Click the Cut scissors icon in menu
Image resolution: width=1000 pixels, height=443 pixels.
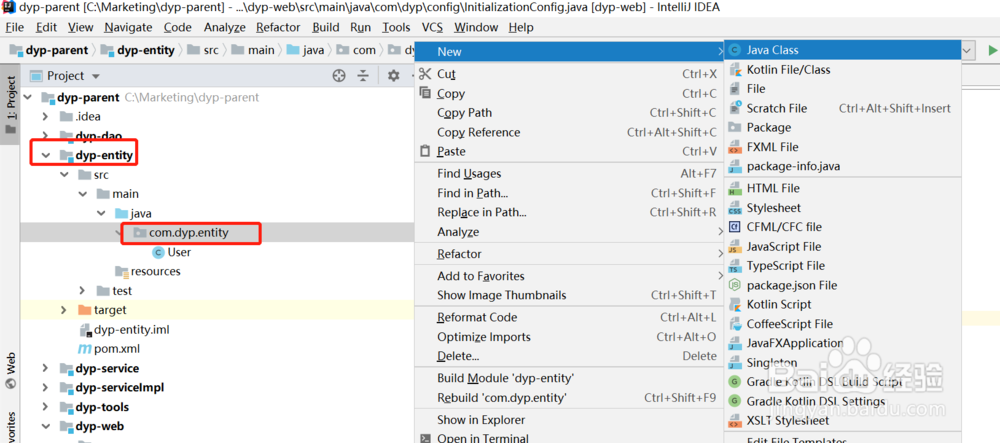coord(425,74)
